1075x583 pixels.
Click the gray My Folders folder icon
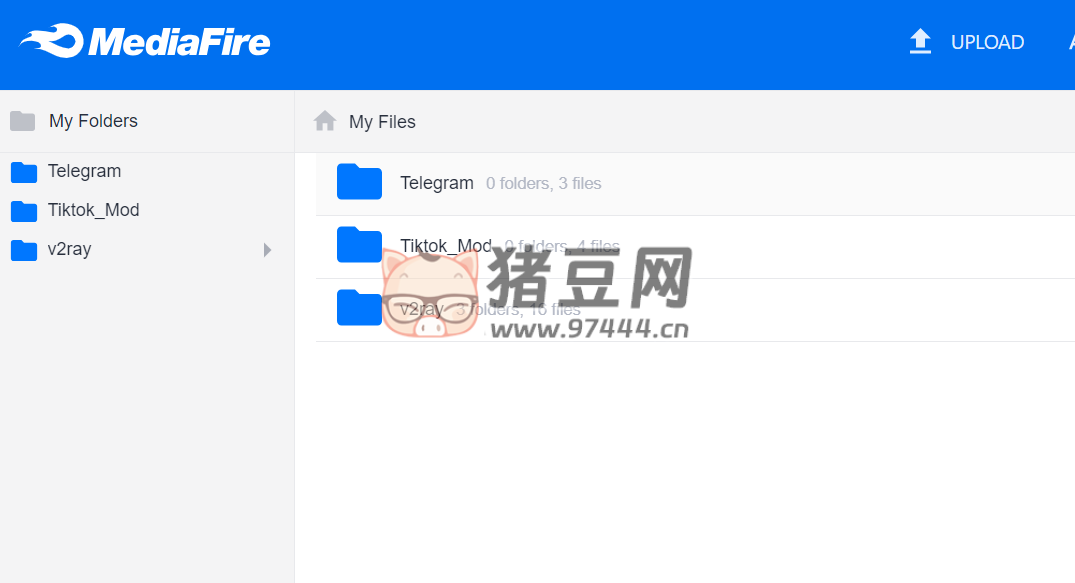pos(22,120)
